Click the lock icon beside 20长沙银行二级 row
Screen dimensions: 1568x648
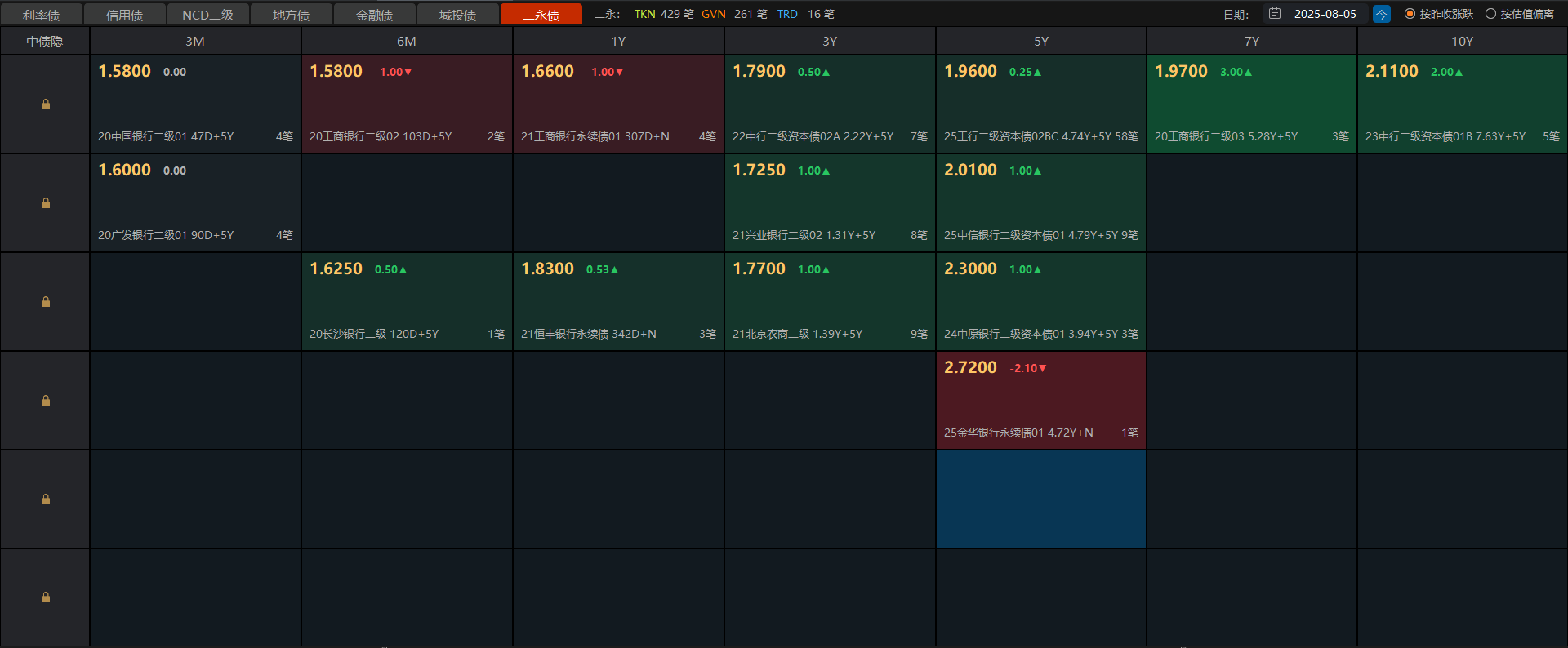click(46, 302)
